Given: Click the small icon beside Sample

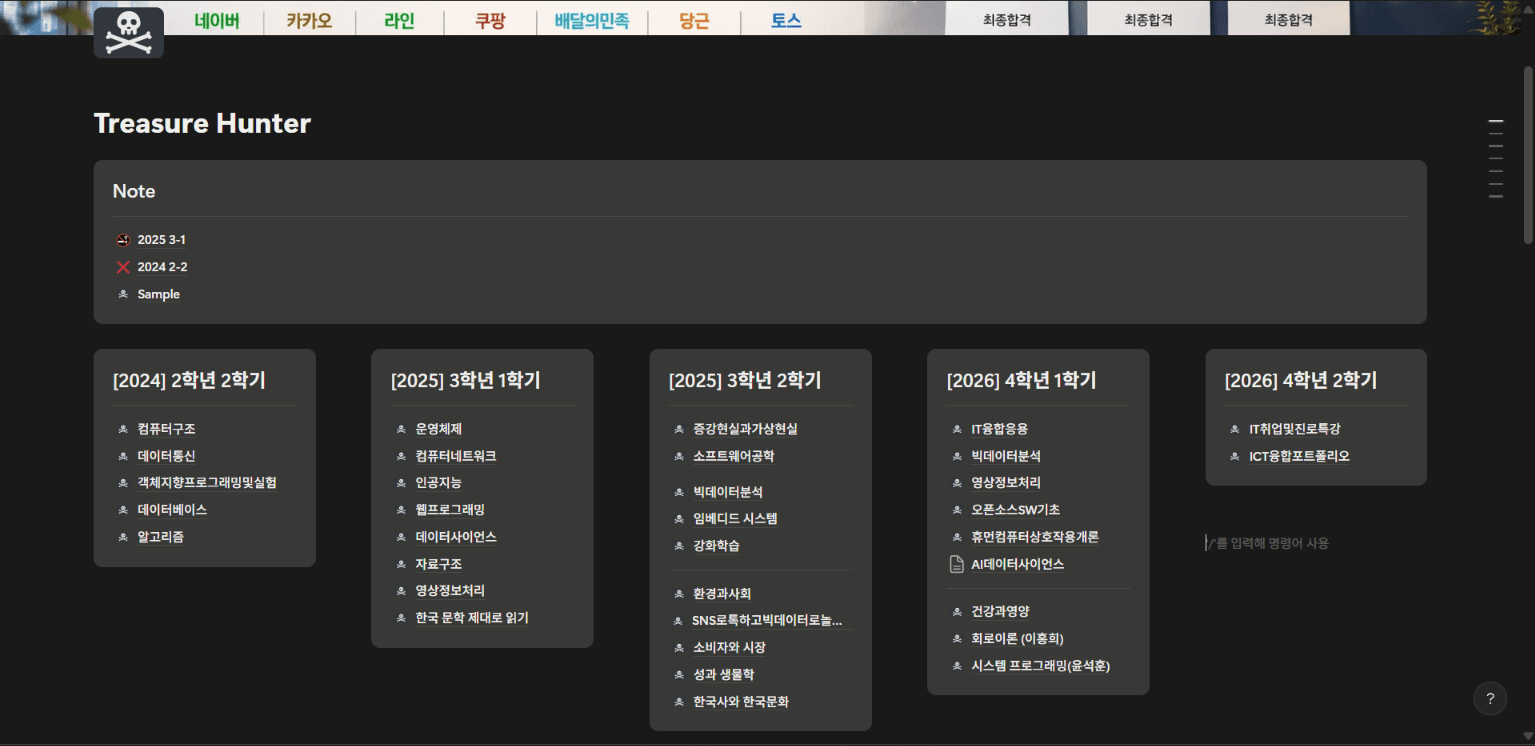Looking at the screenshot, I should (123, 294).
